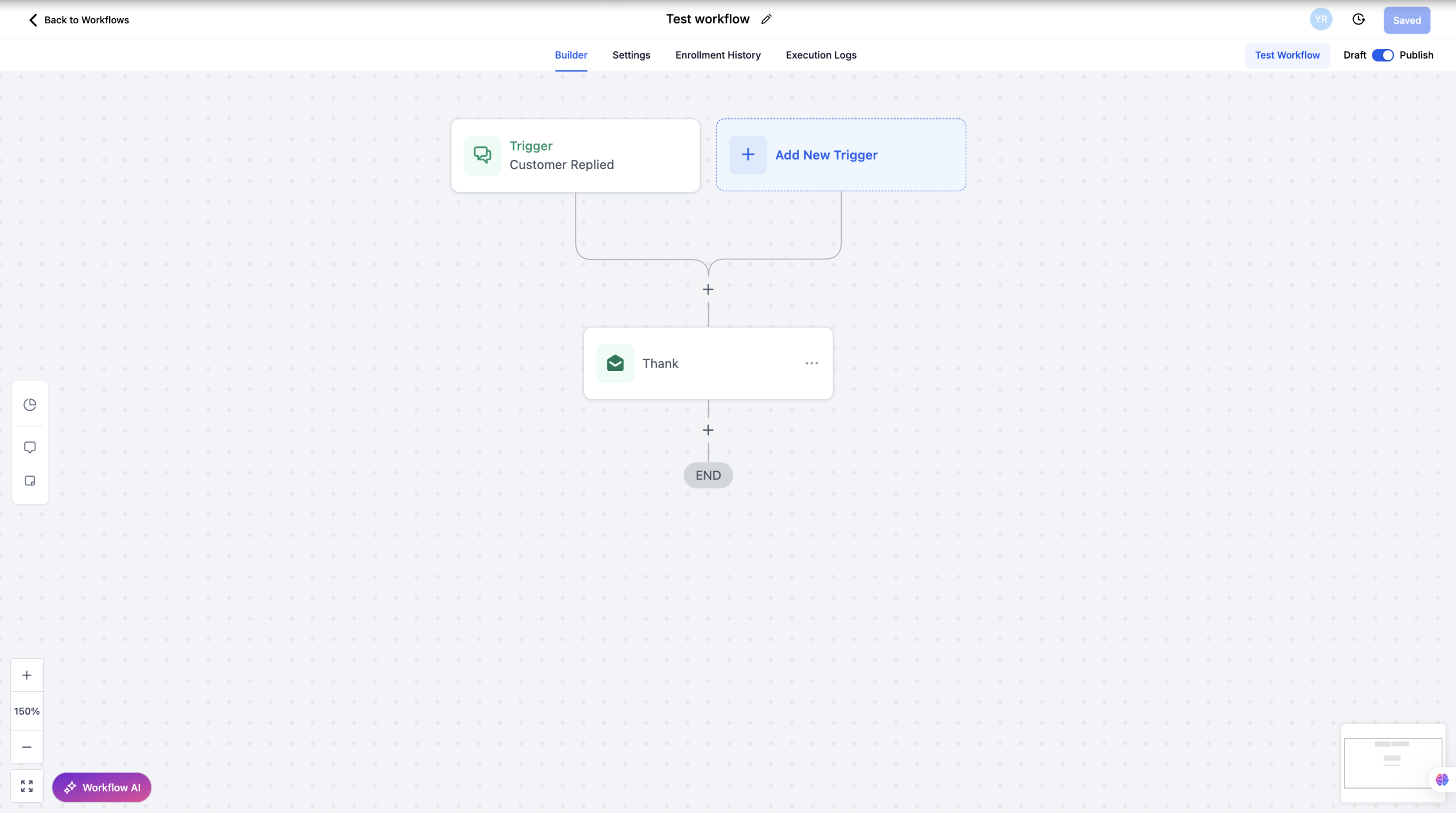Viewport: 1456px width, 813px height.
Task: Click the Customer Replied chat bubble icon
Action: click(482, 155)
